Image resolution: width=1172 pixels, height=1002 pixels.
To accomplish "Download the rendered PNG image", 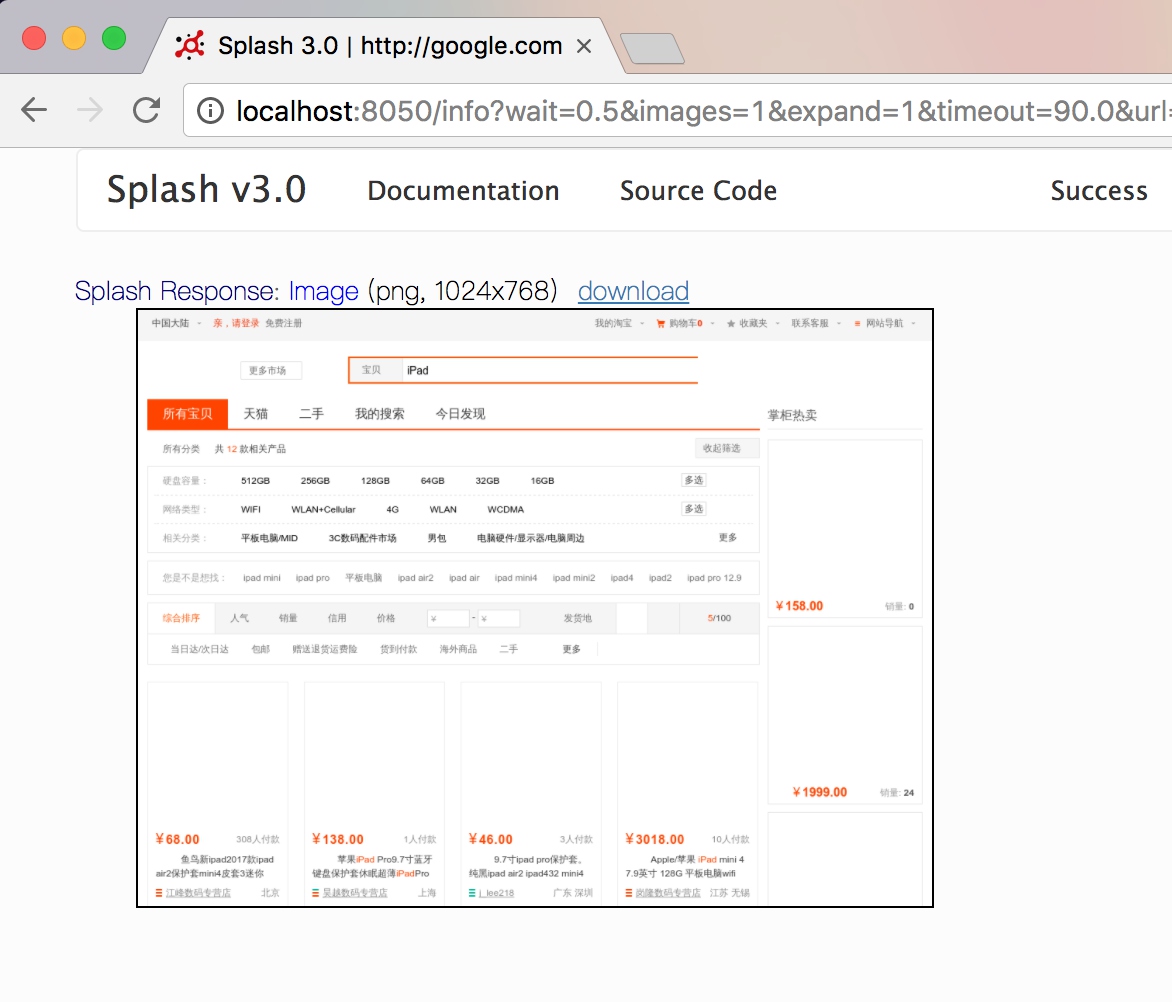I will 633,291.
